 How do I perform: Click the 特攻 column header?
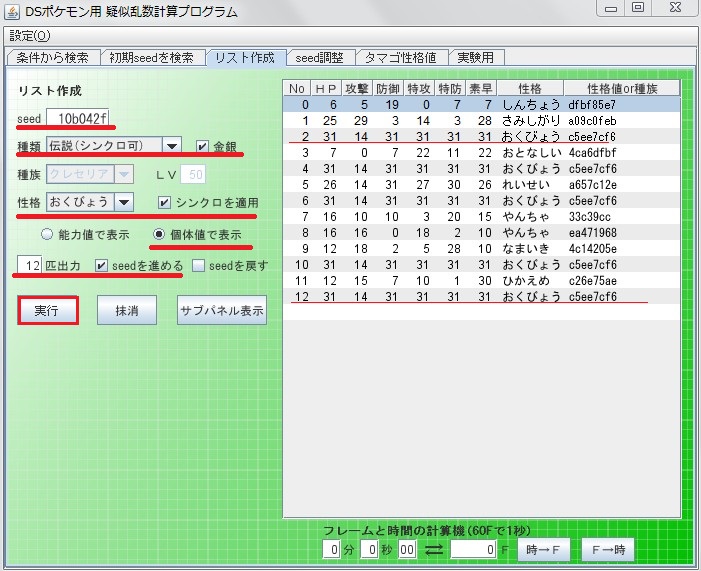click(x=419, y=89)
